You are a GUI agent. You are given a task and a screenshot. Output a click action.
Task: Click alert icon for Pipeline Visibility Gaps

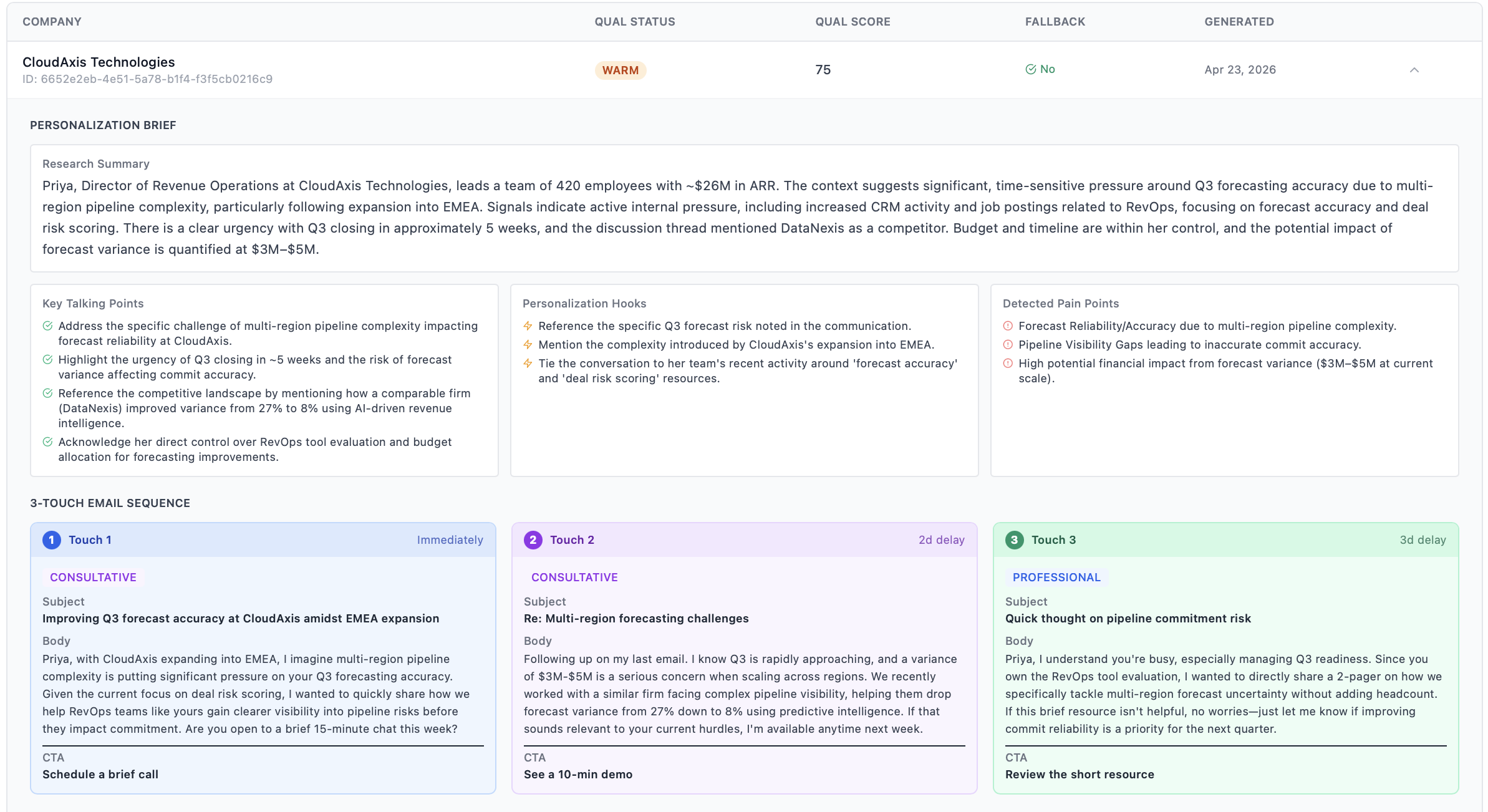point(1008,345)
